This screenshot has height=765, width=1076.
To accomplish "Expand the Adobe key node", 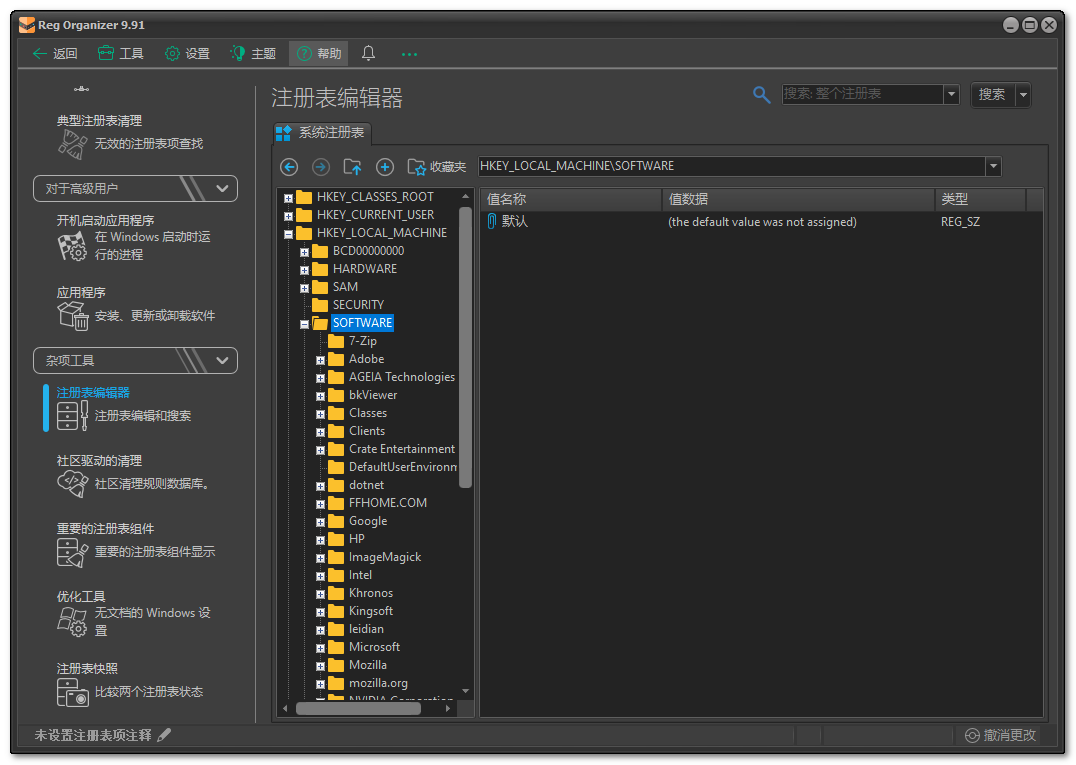I will coord(320,360).
